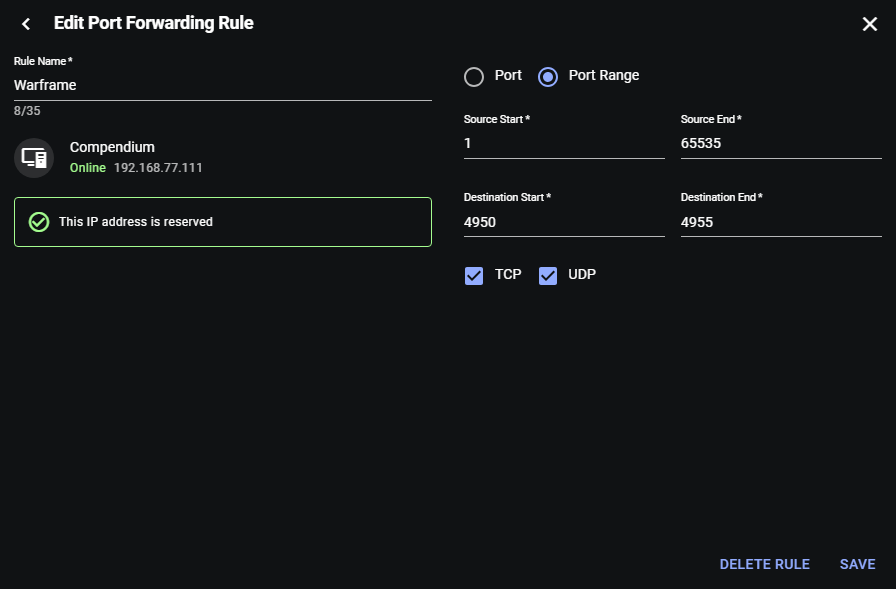
Task: Click the 192.168.77.111 IP address text
Action: click(x=158, y=168)
